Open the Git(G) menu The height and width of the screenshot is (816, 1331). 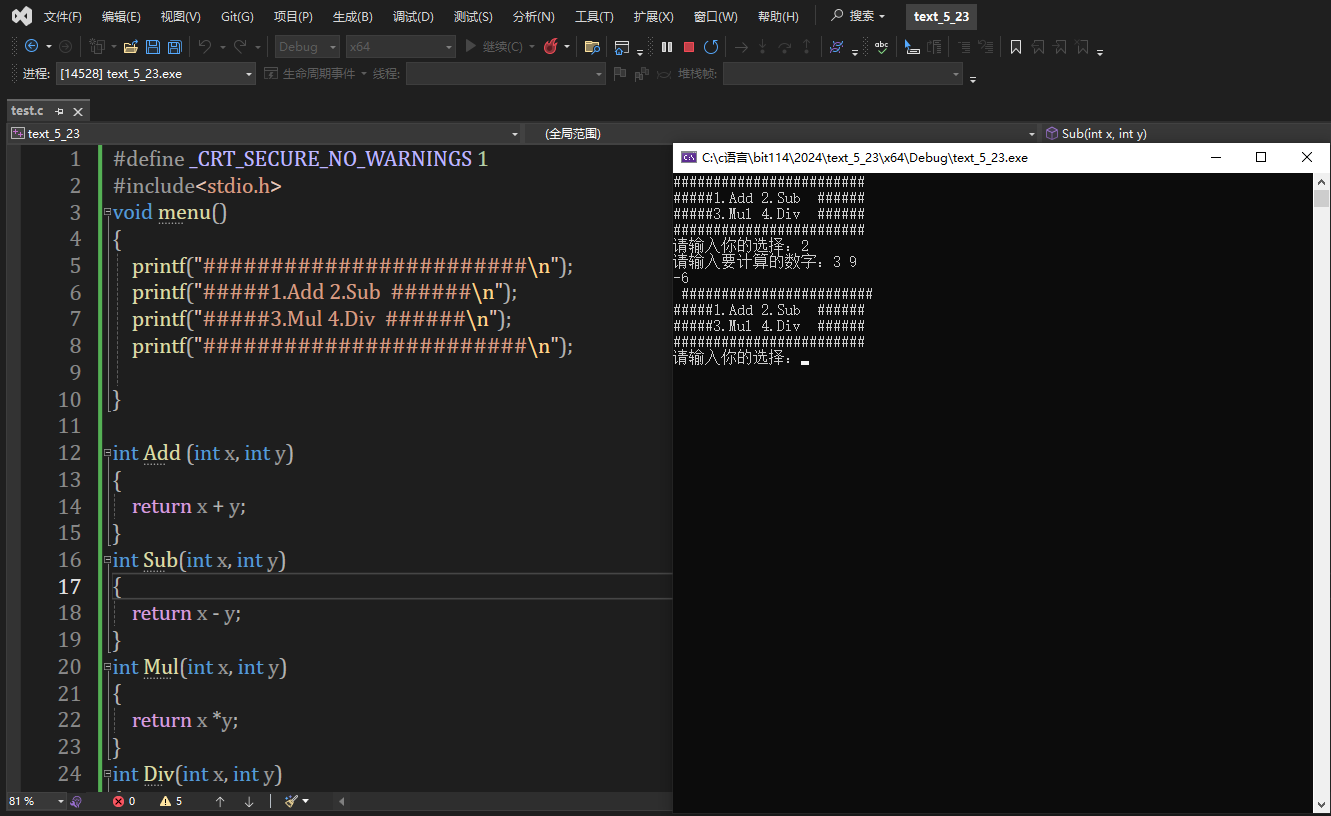tap(237, 16)
